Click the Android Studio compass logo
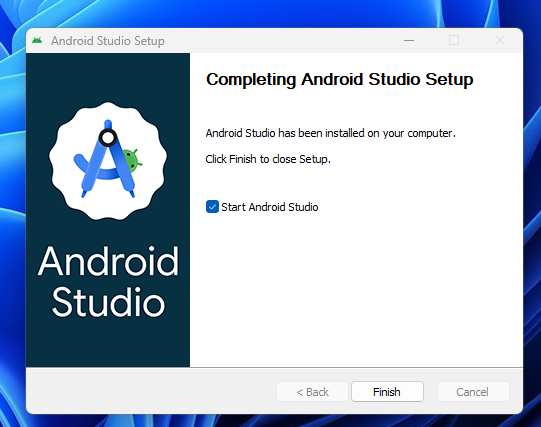 point(108,161)
